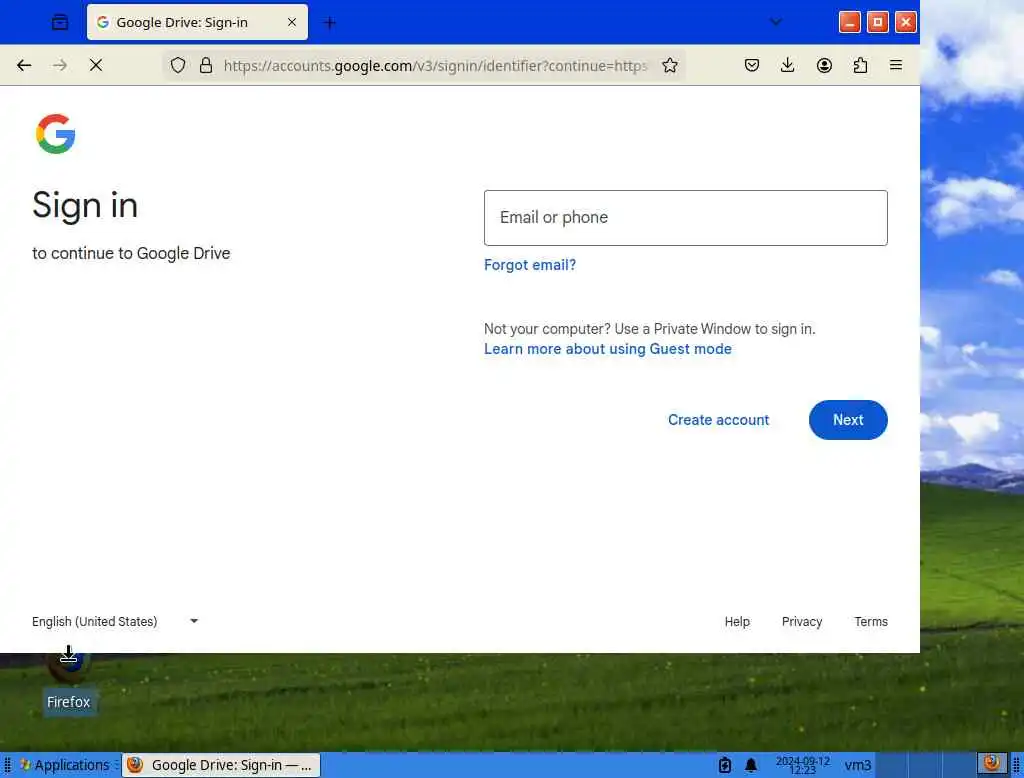Viewport: 1024px width, 778px height.
Task: Open notifications bell in system tray
Action: click(x=751, y=765)
